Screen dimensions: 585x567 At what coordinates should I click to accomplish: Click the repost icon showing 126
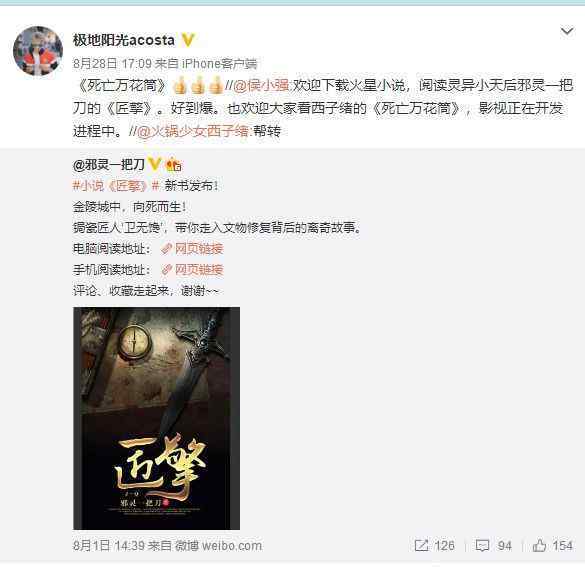(x=422, y=545)
